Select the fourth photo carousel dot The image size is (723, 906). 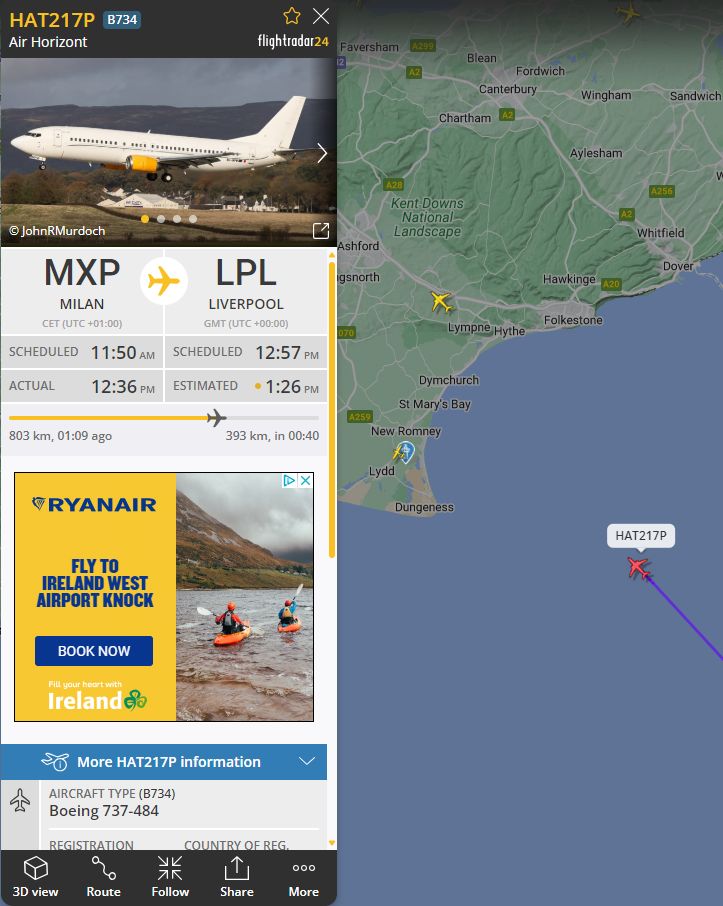[x=193, y=219]
